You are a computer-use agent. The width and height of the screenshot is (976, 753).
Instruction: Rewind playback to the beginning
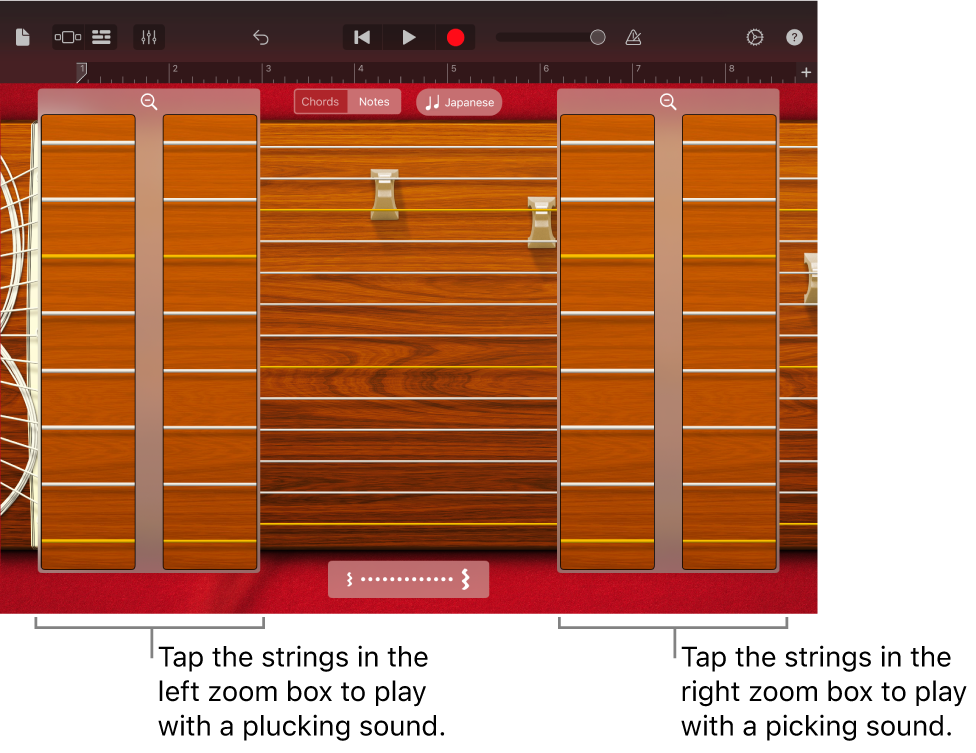pyautogui.click(x=361, y=37)
